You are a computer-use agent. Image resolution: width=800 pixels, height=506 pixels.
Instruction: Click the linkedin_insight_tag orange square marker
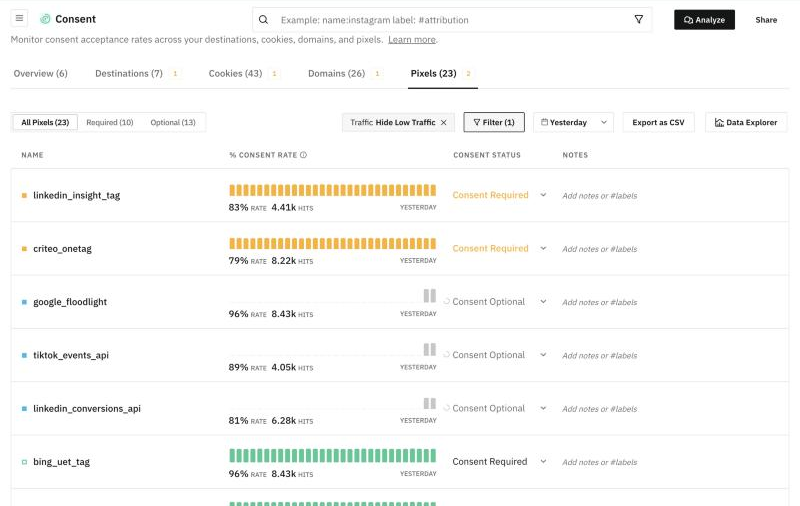tap(24, 195)
